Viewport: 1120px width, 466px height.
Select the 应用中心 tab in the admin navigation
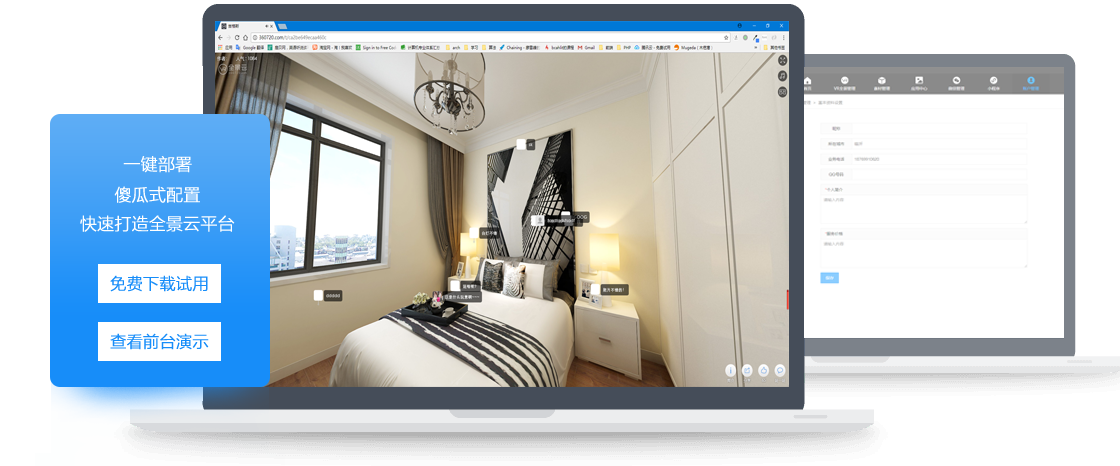[919, 84]
